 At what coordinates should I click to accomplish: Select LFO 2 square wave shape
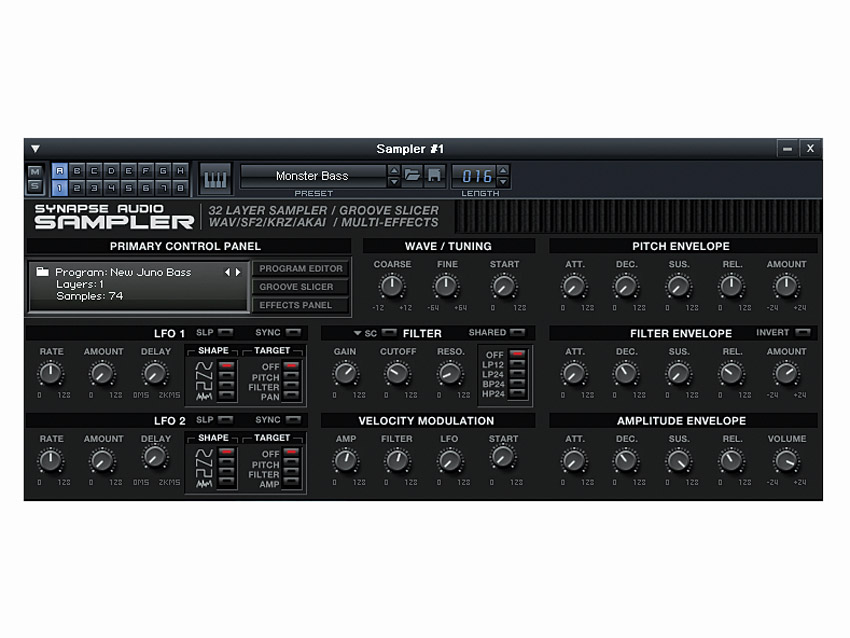click(x=227, y=472)
